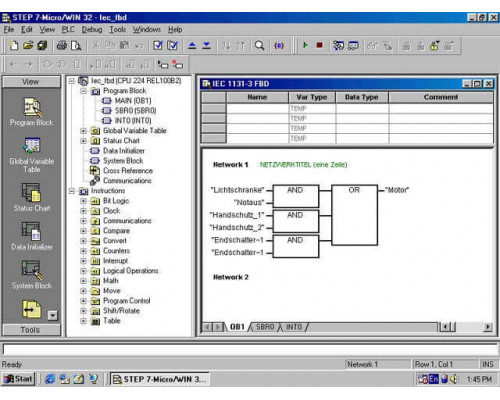This screenshot has height=400, width=500.
Task: Click the Windows Start button
Action: (x=19, y=379)
